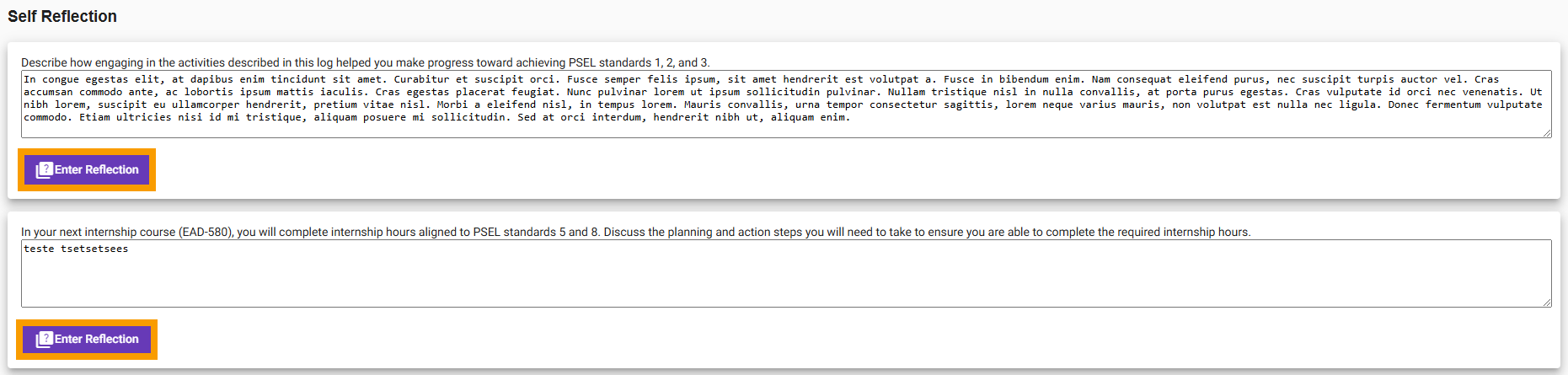Click the icon on the first Enter Reflection button

coord(44,170)
